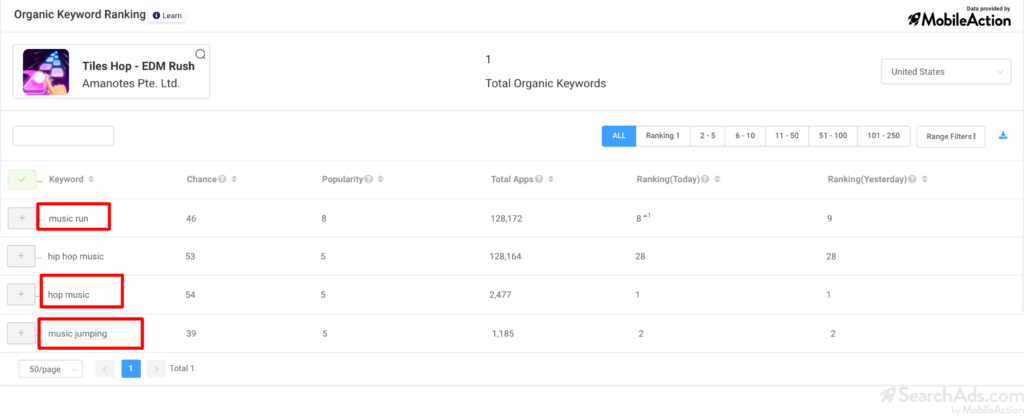Click the Chance column help icon

point(222,179)
